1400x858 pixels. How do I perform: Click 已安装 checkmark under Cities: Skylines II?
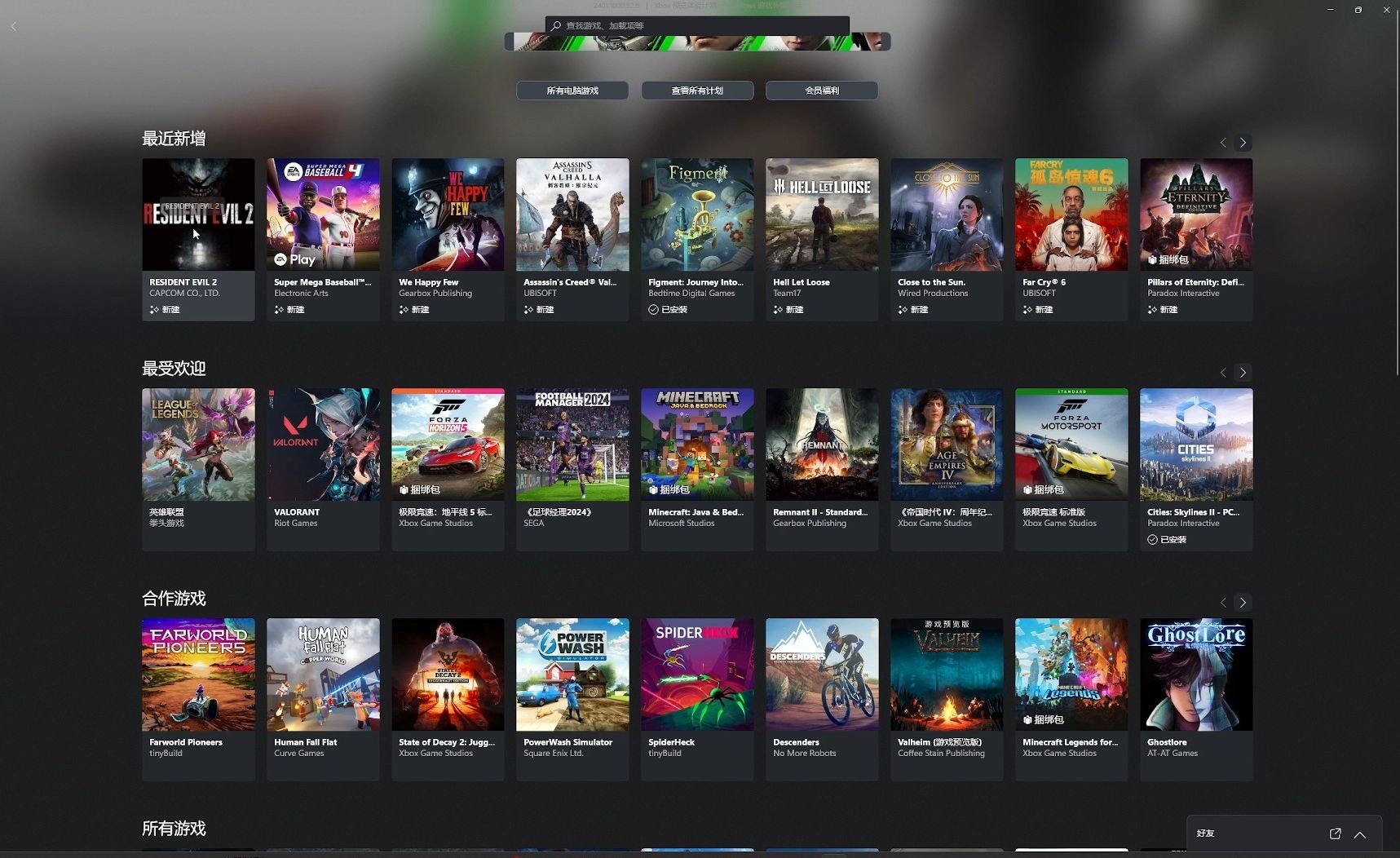coord(1152,540)
